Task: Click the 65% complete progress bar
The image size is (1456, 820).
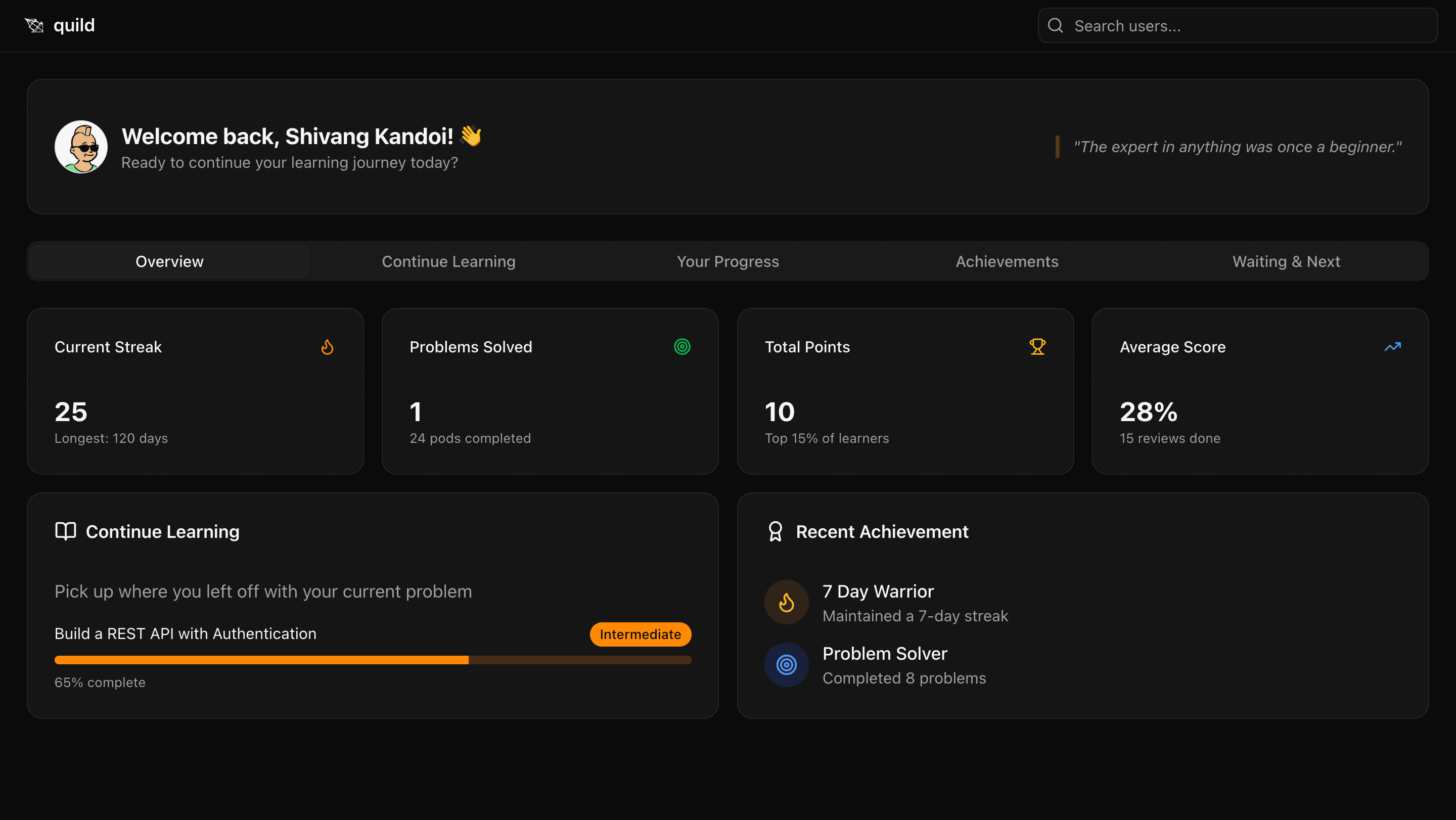Action: (373, 660)
